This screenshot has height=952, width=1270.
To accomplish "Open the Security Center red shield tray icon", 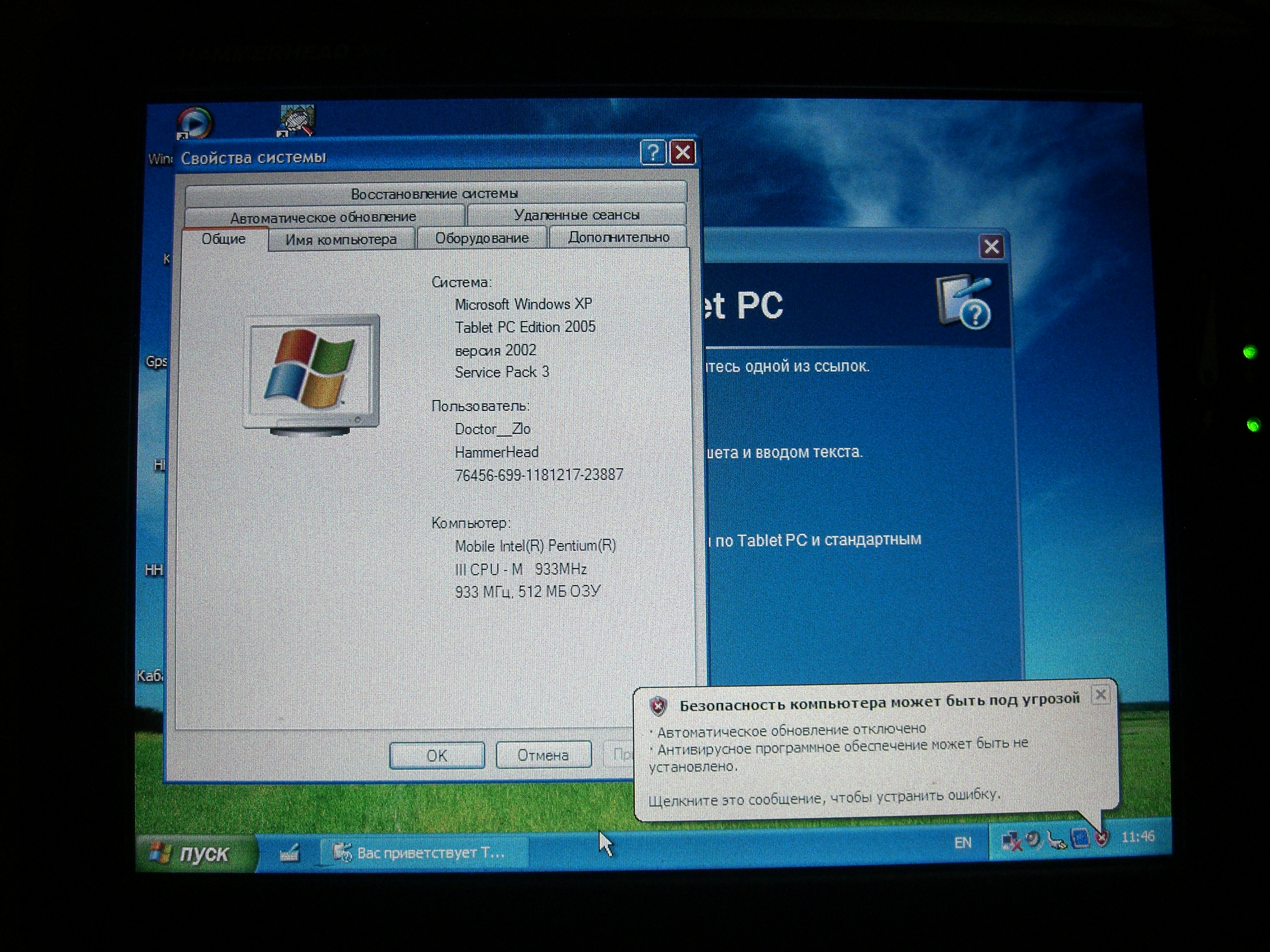I will coord(1101,838).
